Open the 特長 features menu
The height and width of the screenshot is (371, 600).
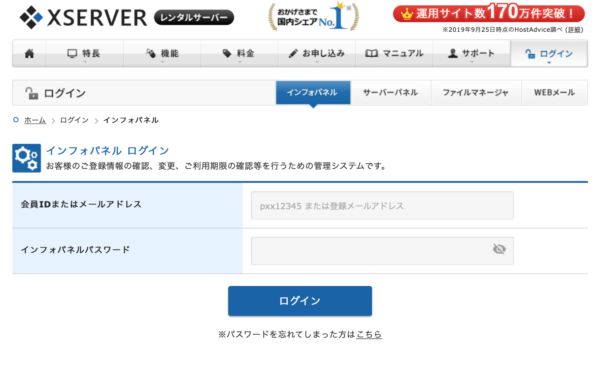[x=85, y=54]
